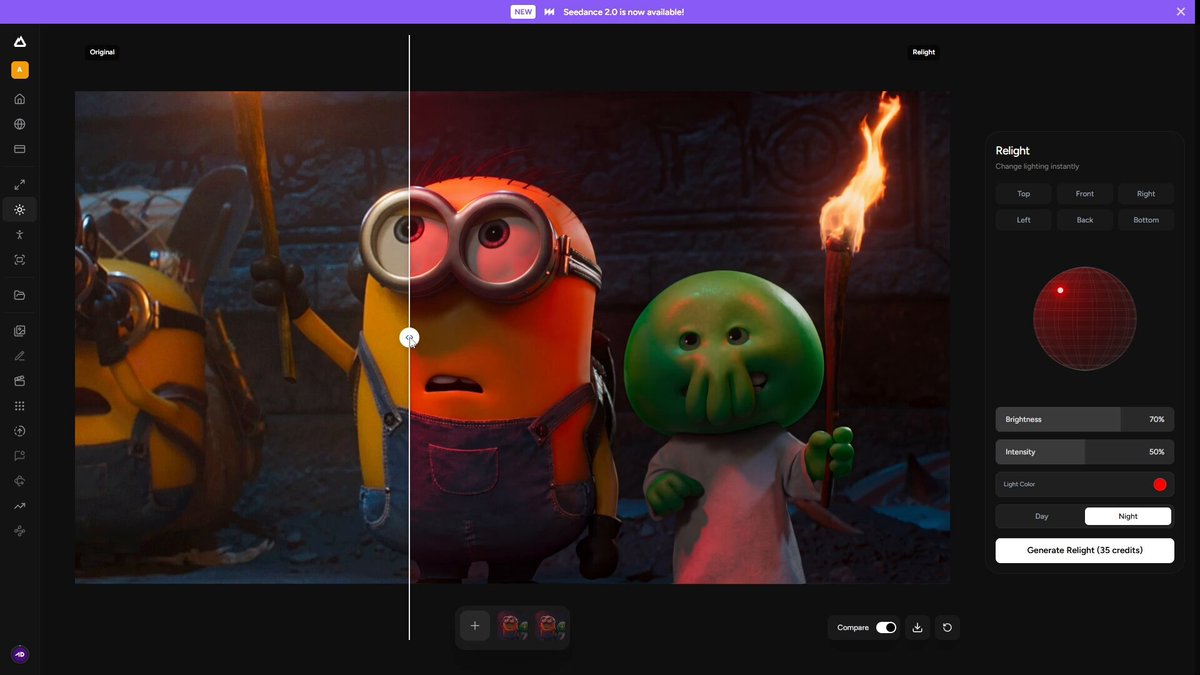Select the expand arrows upscale icon
1200x675 pixels.
pyautogui.click(x=20, y=184)
